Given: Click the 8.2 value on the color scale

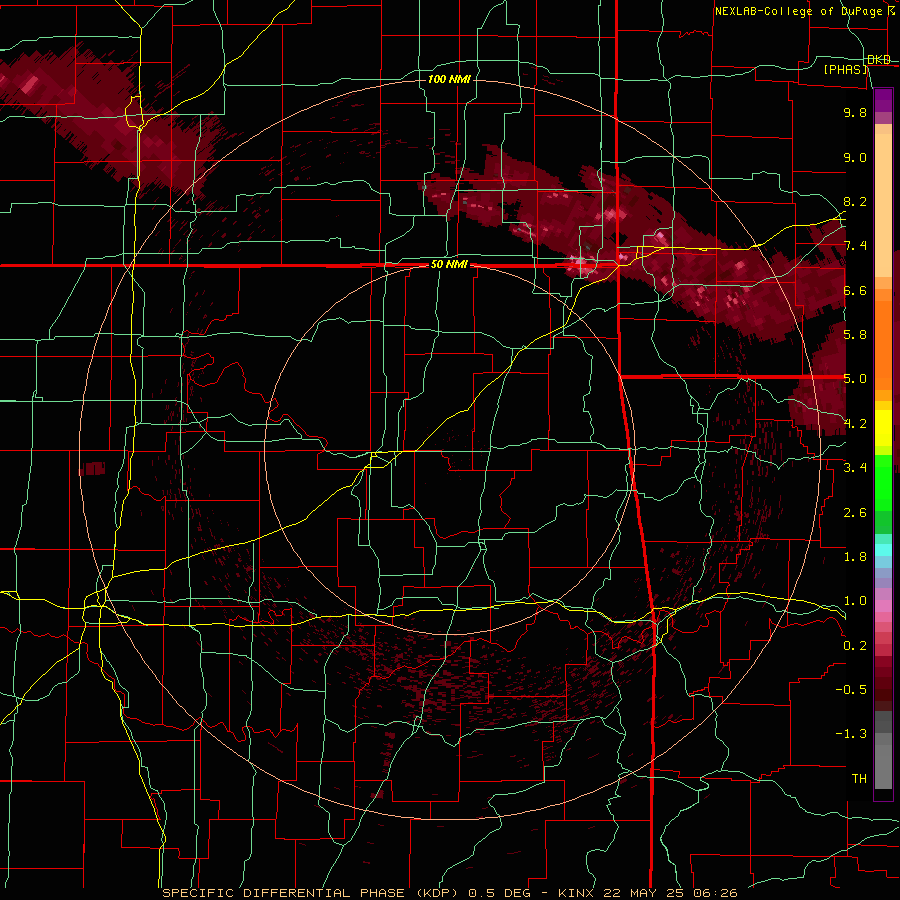Looking at the screenshot, I should [855, 201].
